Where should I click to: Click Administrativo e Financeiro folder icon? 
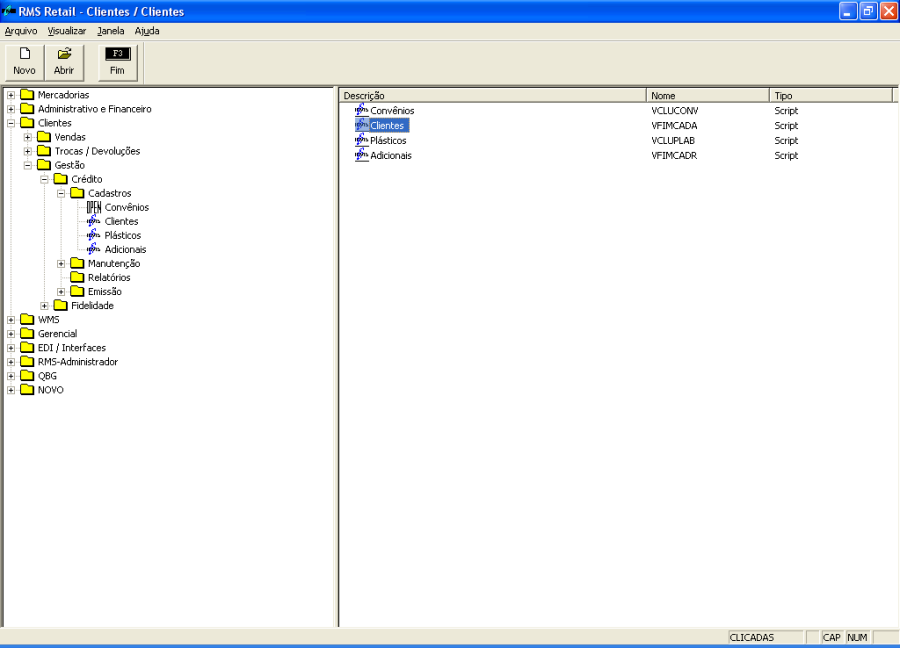pyautogui.click(x=27, y=108)
